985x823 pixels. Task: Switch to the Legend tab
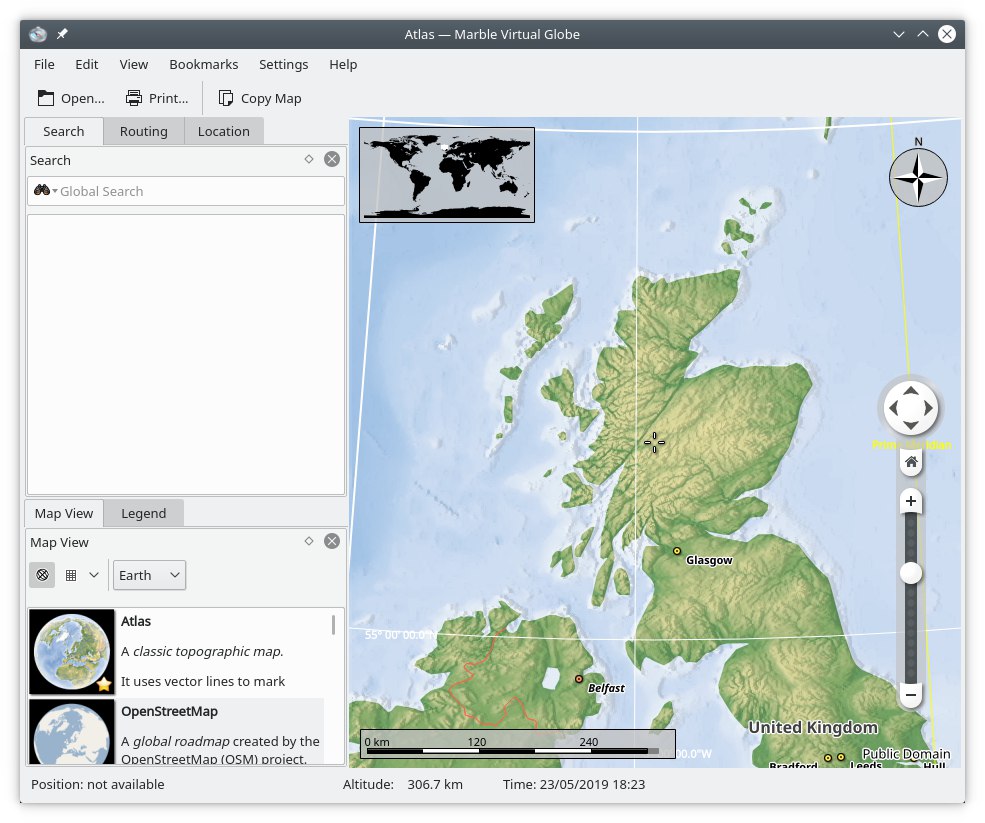point(144,513)
